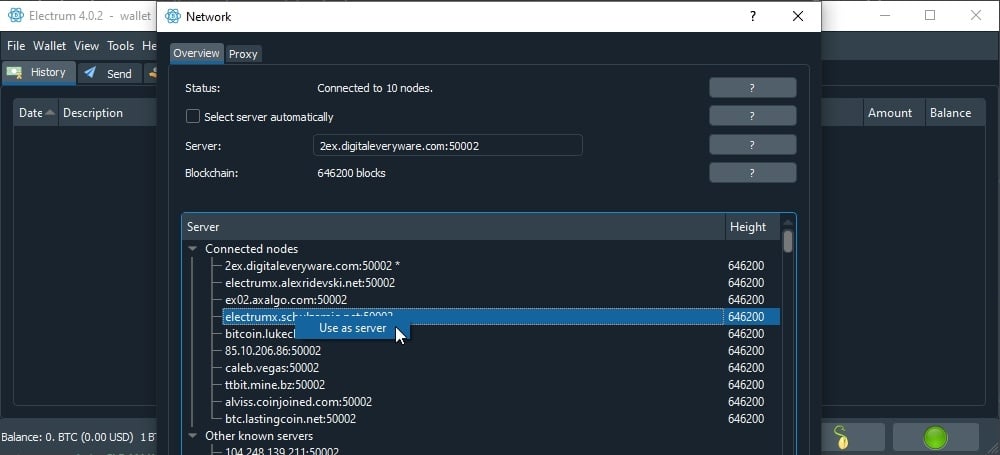Select the 85.10.206.86:50002 node

273,351
